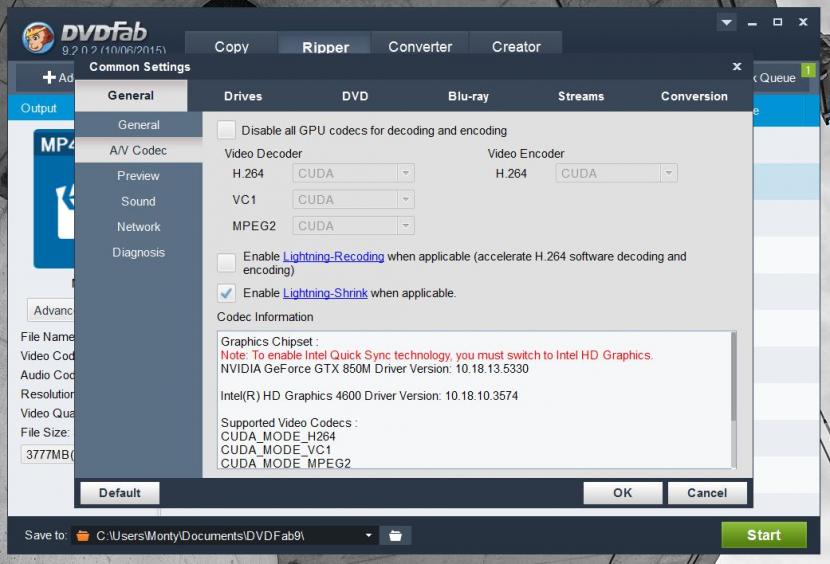Click the Codec Information scrollbar
Image resolution: width=830 pixels, height=564 pixels.
(734, 399)
